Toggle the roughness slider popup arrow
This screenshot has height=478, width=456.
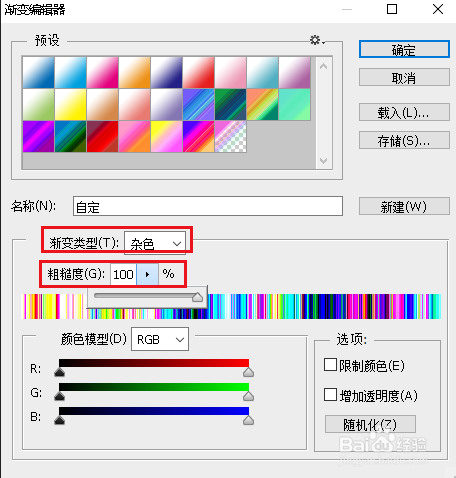click(x=147, y=274)
